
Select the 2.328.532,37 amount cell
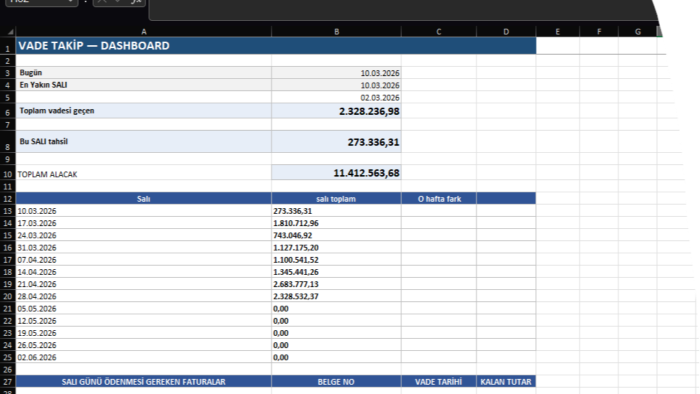[336, 296]
